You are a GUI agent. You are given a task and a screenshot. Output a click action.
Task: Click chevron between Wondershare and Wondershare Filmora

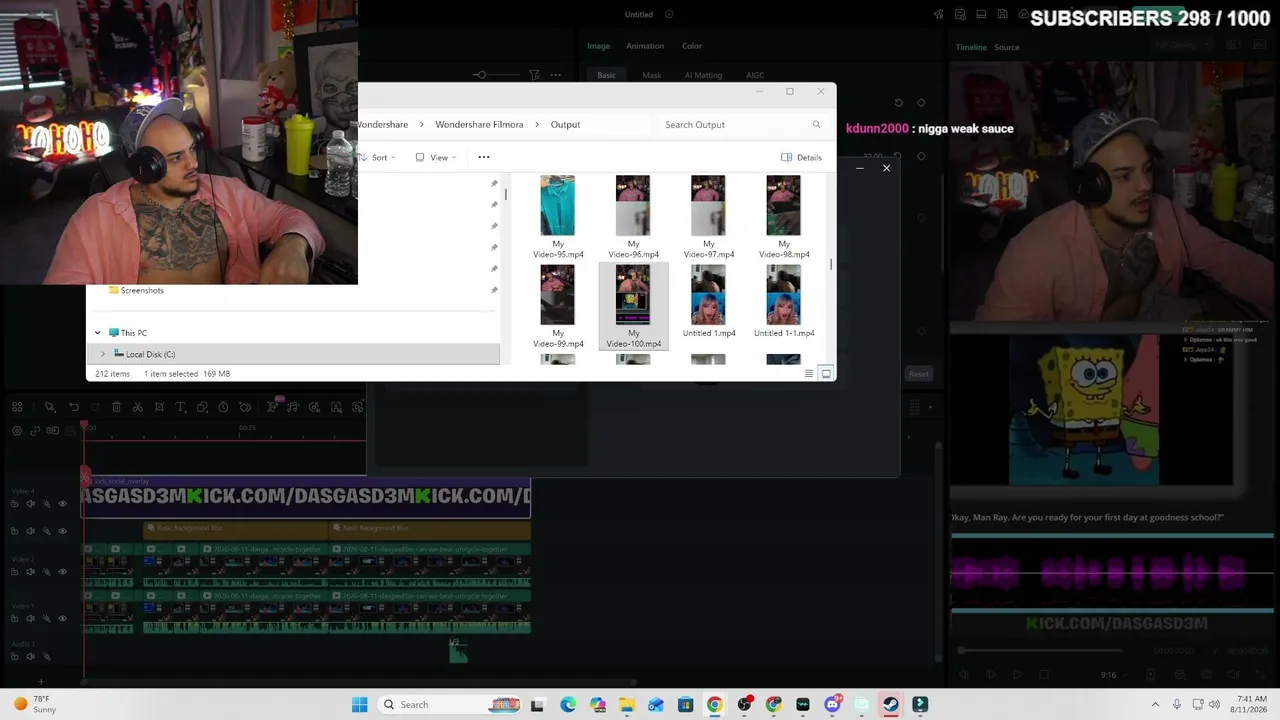pyautogui.click(x=421, y=125)
